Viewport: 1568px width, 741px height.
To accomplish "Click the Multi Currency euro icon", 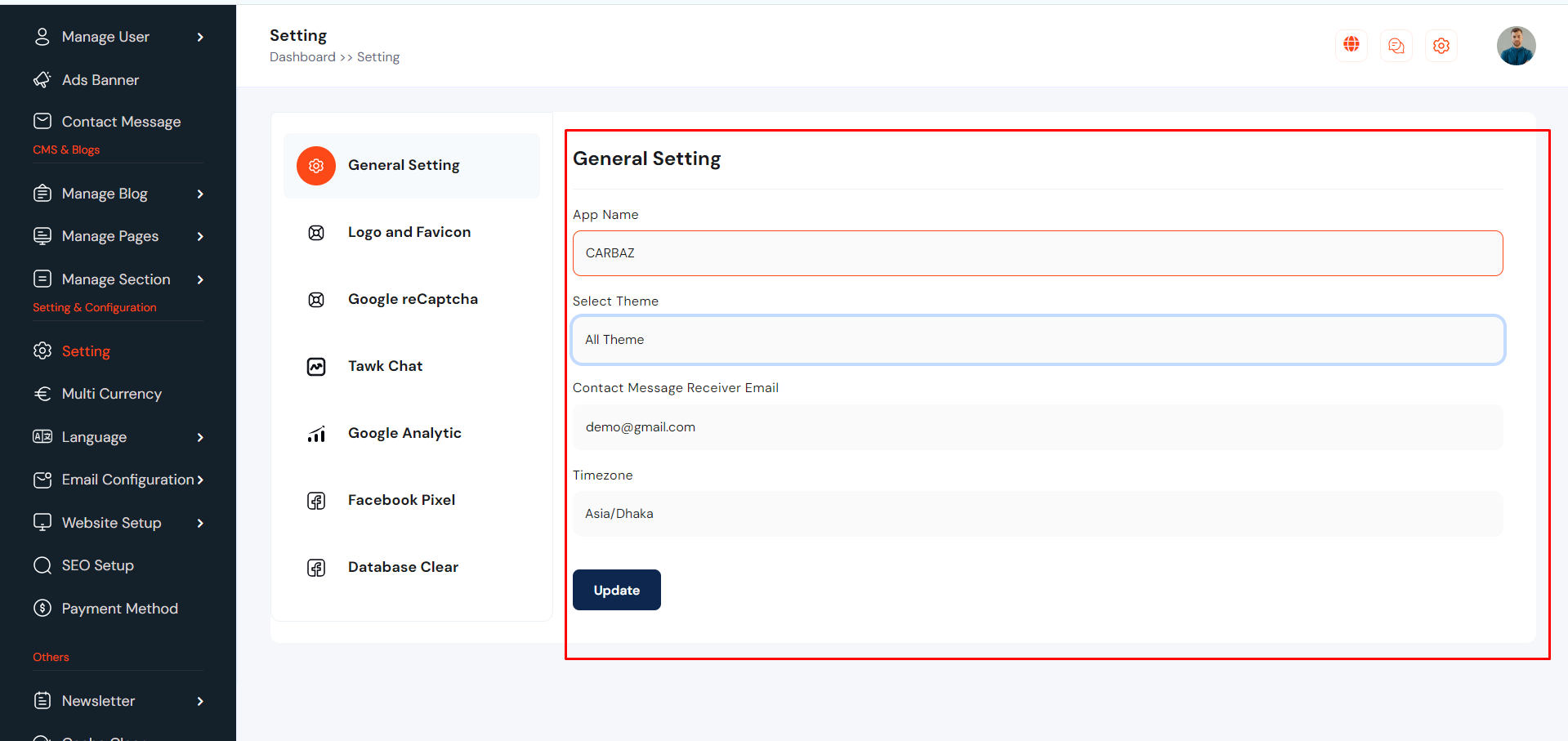I will [42, 394].
